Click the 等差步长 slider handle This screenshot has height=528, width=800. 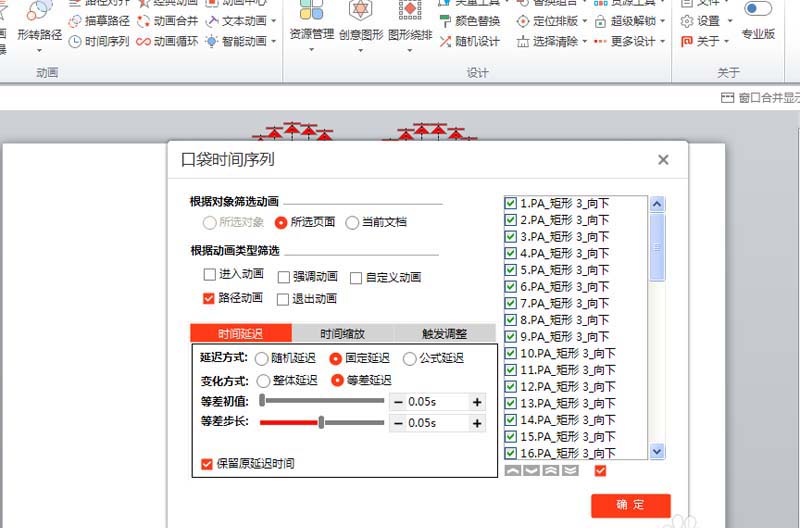[321, 422]
